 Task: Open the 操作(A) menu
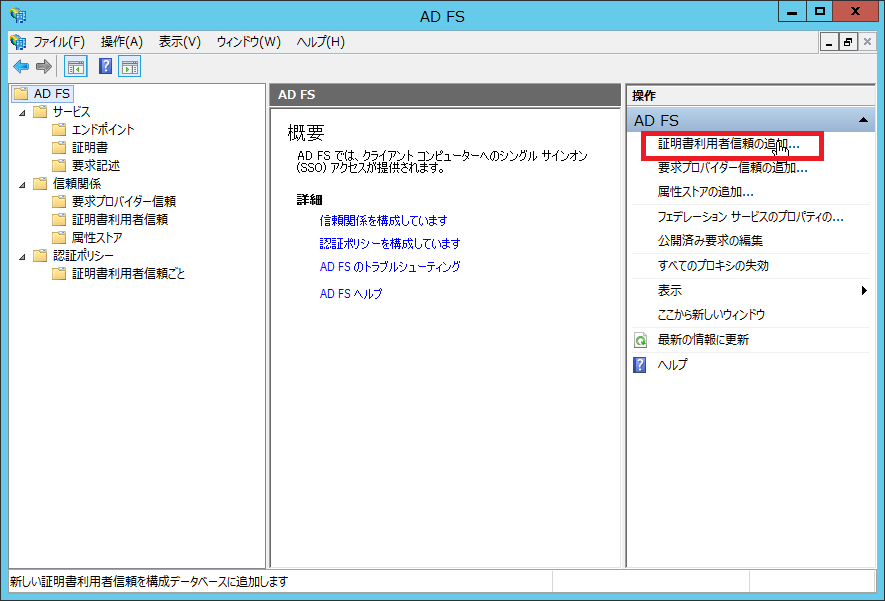click(x=122, y=42)
